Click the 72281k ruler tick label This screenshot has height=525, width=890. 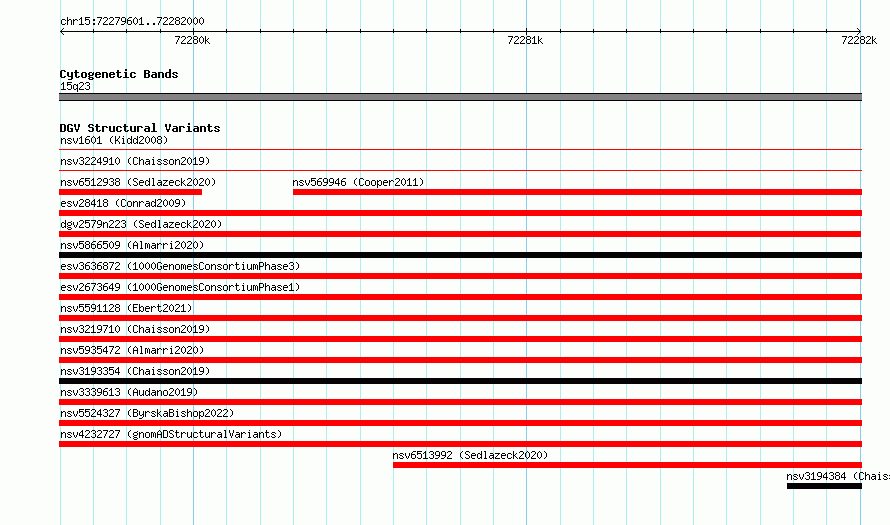tap(525, 40)
